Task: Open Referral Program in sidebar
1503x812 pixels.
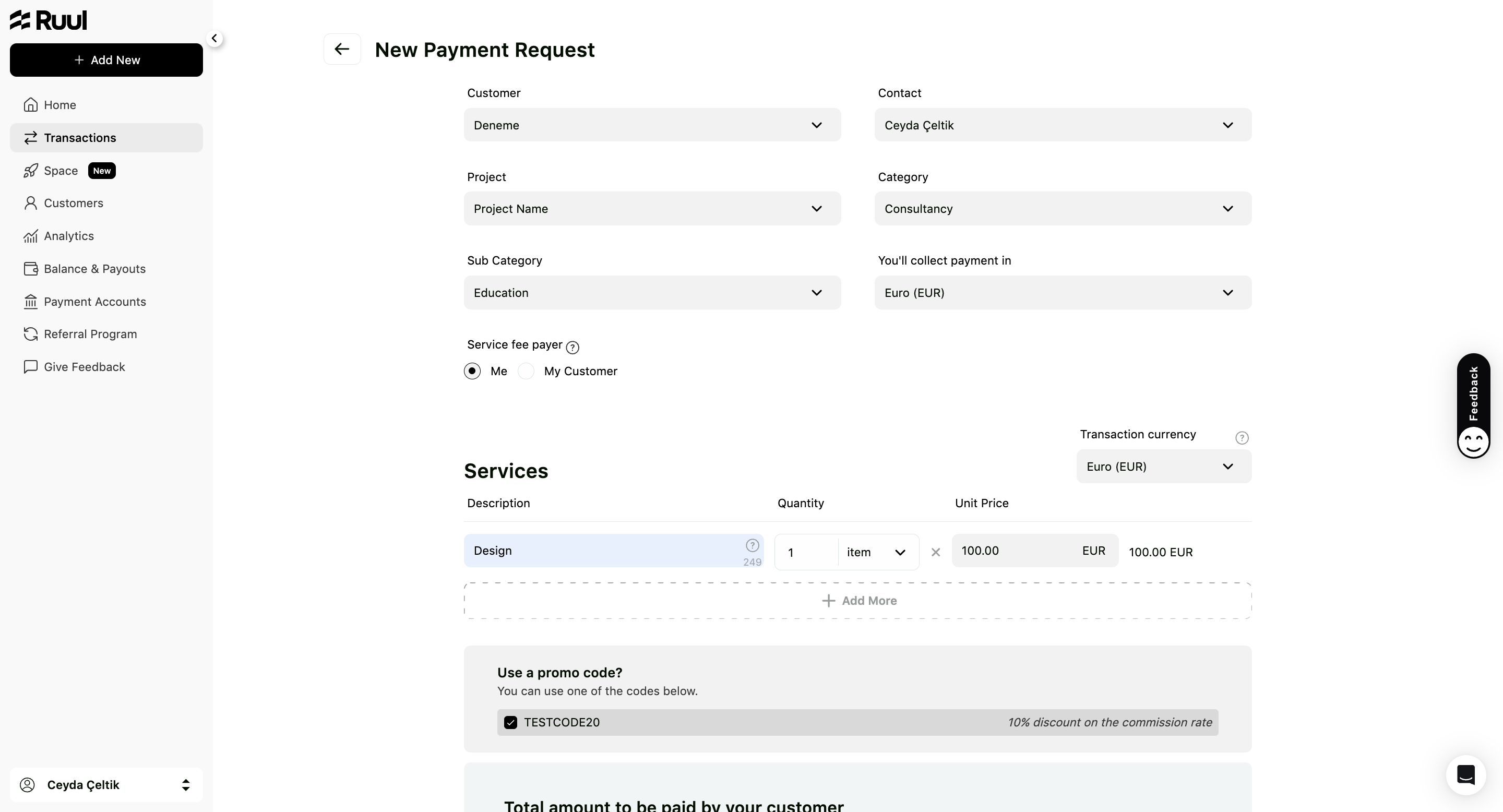Action: pyautogui.click(x=106, y=335)
